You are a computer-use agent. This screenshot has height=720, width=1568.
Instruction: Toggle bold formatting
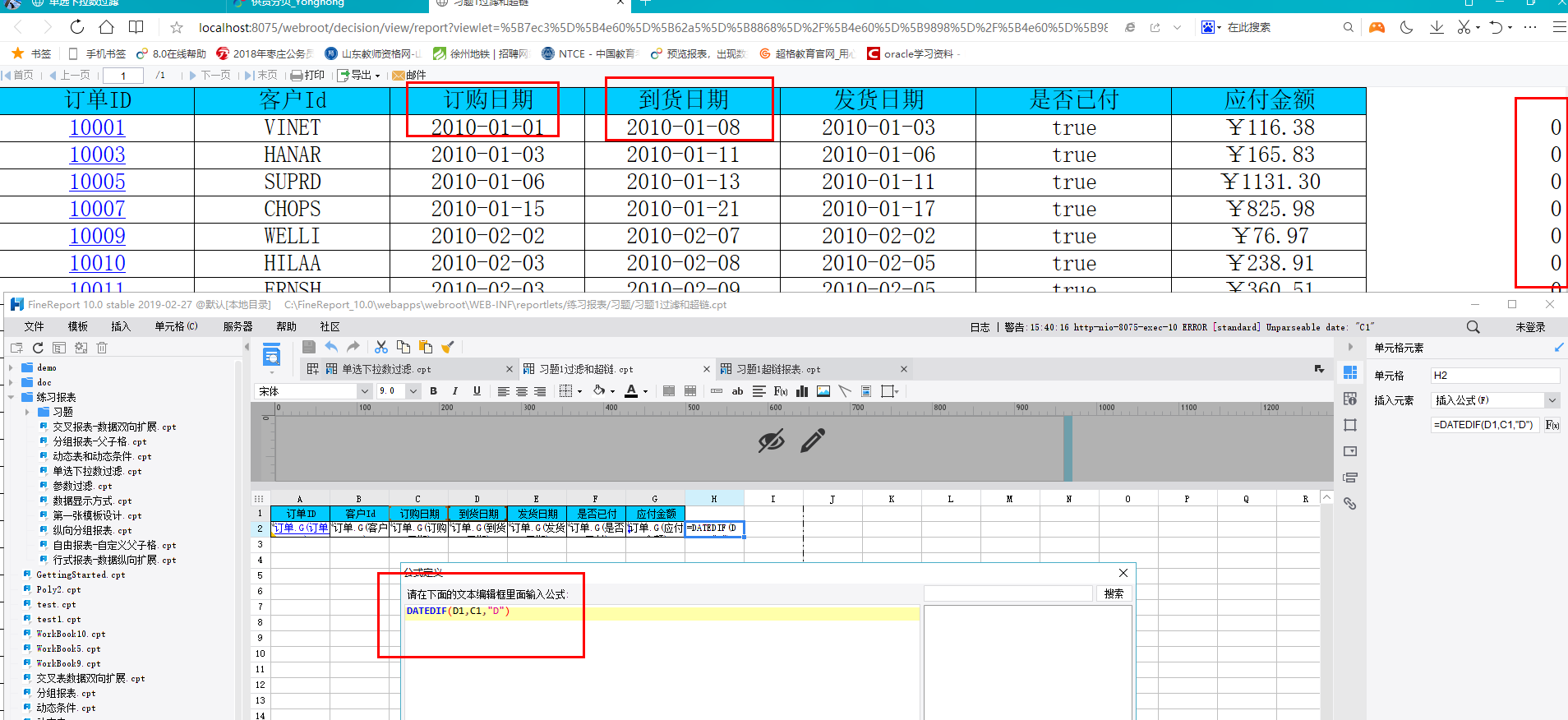(434, 391)
